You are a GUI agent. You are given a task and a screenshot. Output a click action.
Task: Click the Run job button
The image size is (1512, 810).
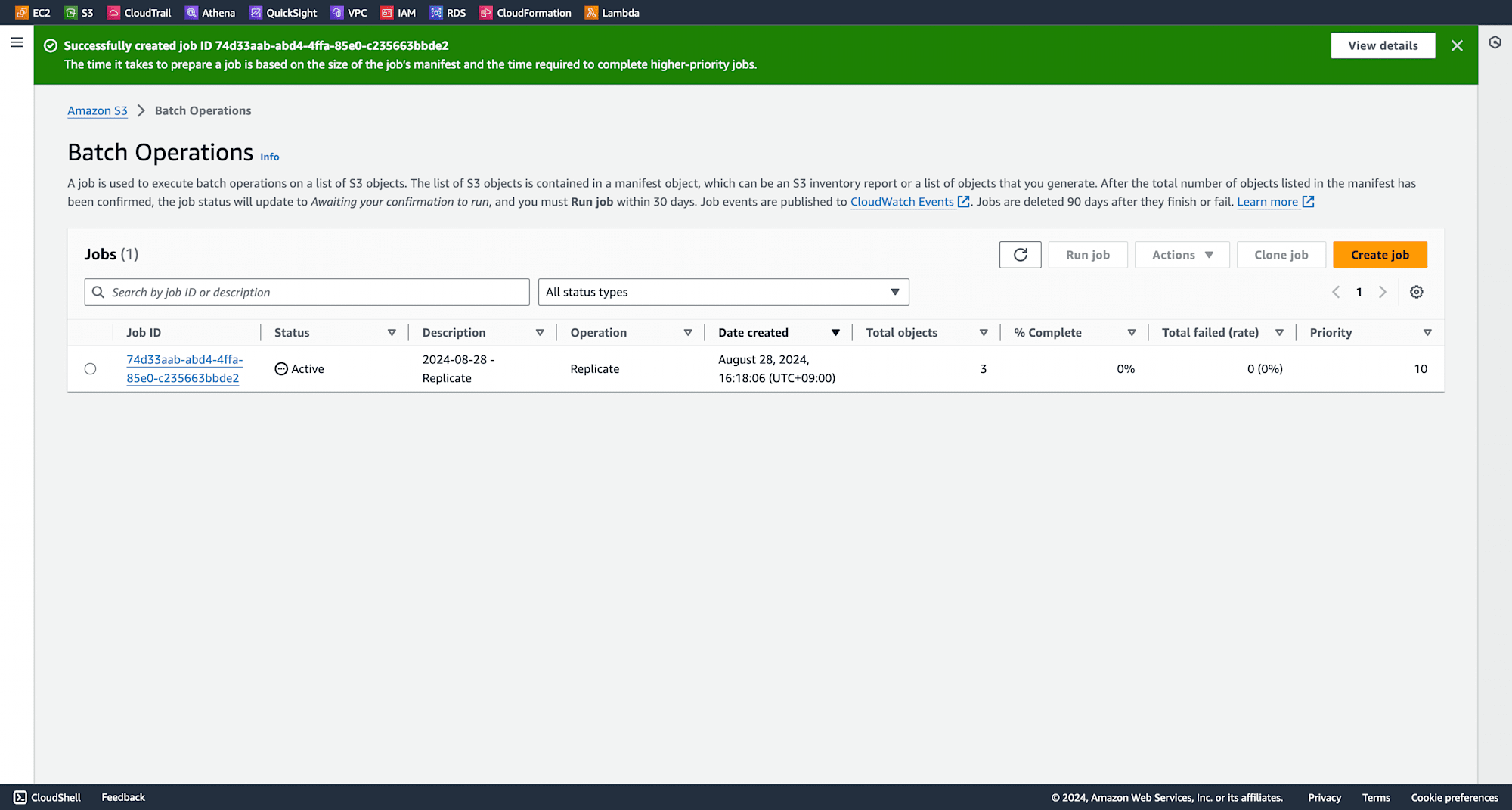click(1088, 255)
